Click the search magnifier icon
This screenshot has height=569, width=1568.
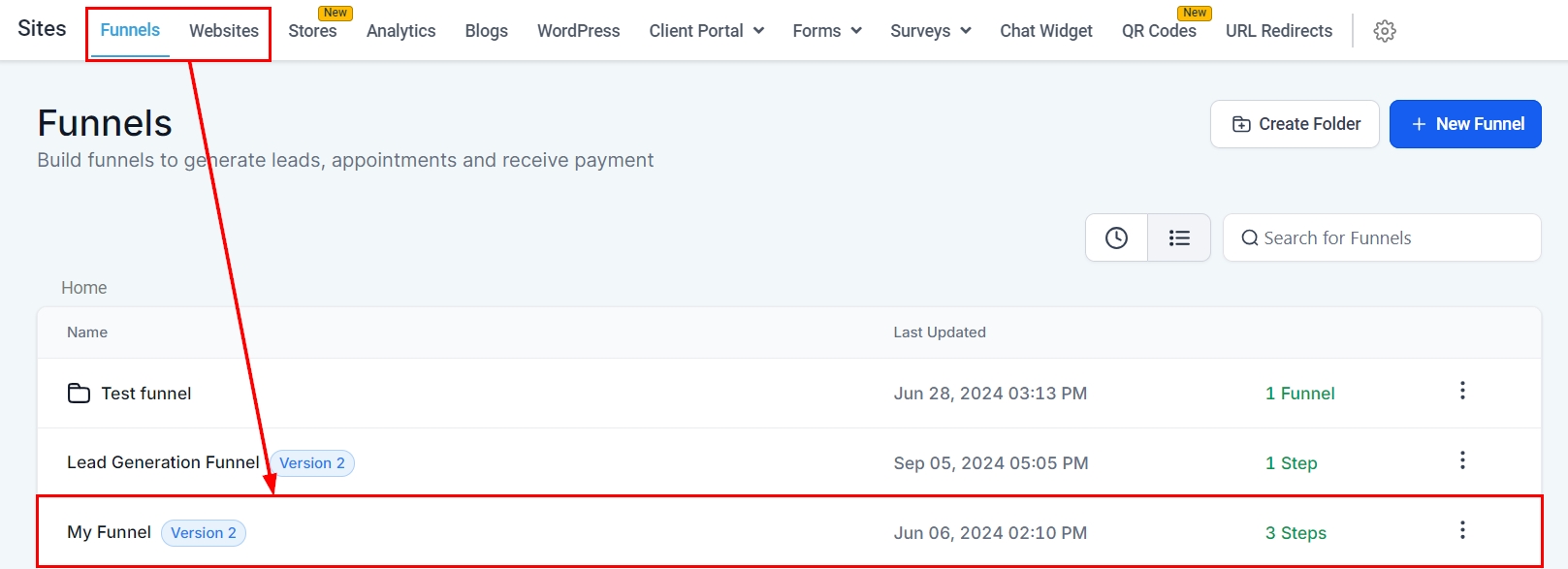click(x=1250, y=238)
